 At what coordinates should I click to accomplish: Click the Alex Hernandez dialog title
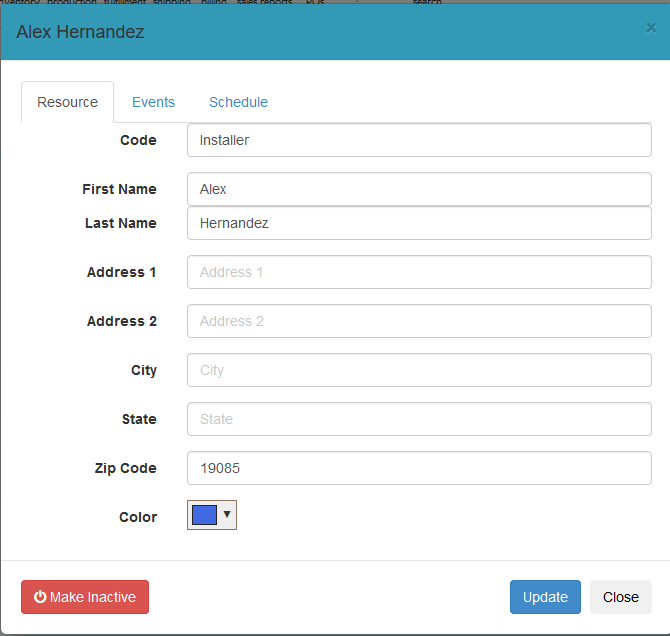tap(80, 32)
